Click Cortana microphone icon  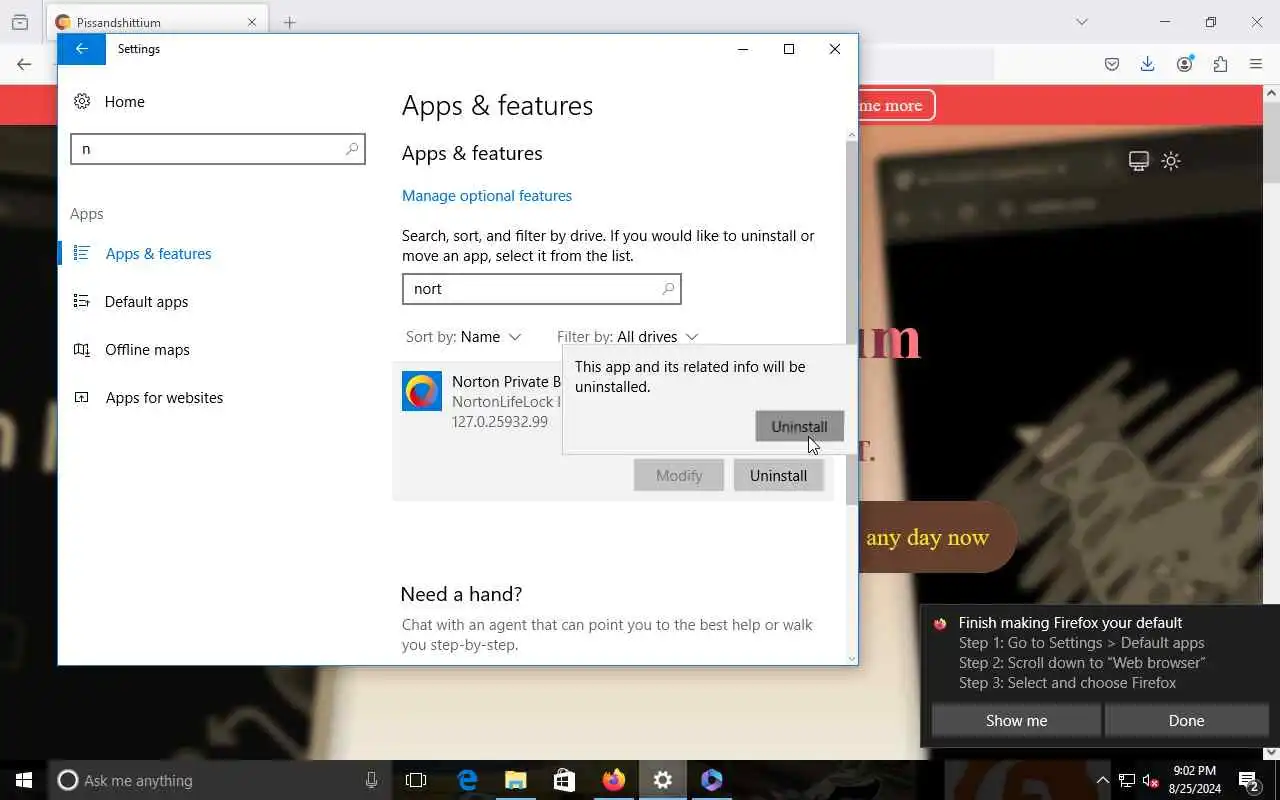(371, 780)
